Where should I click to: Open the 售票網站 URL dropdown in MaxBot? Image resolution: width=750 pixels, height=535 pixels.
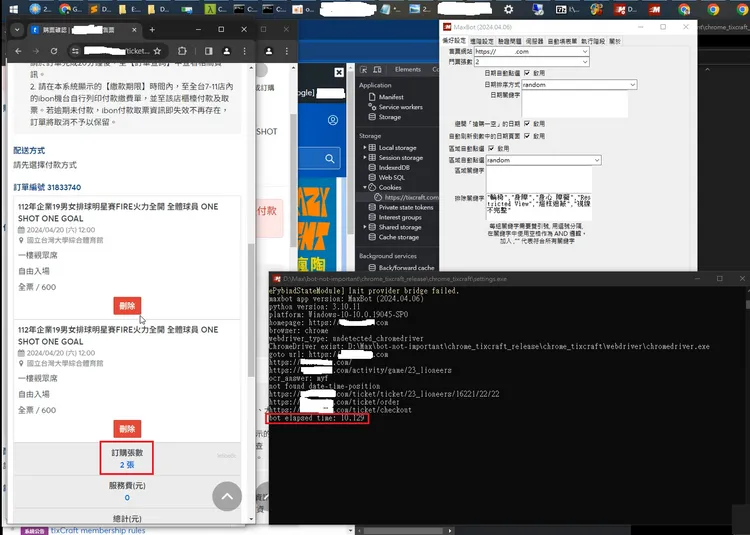585,51
